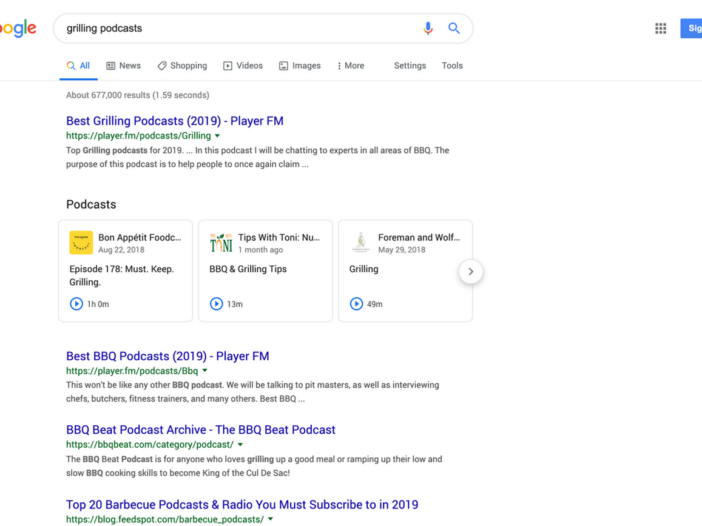Open Best Grilling Podcasts (2019) result

pos(175,121)
